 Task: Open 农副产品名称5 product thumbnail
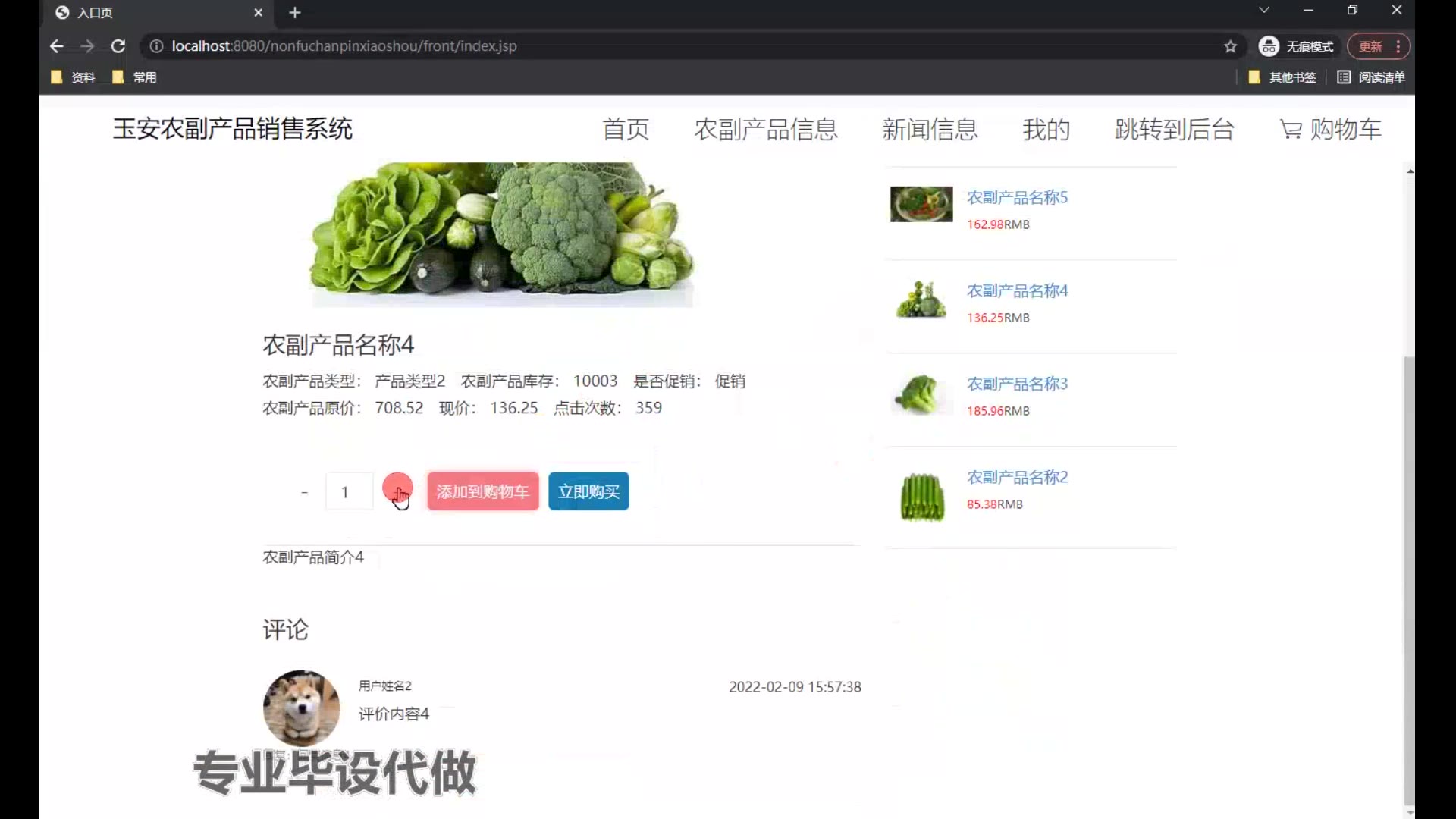pyautogui.click(x=921, y=204)
